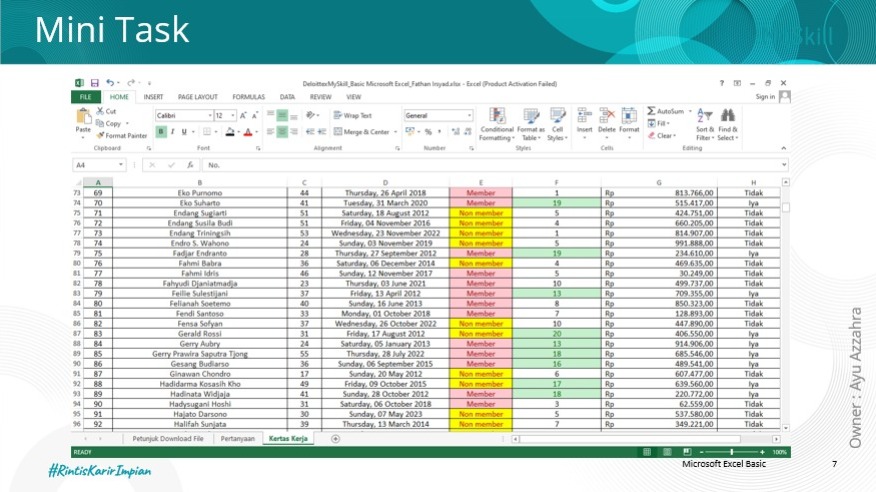Click the Insert cells icon

coord(584,116)
